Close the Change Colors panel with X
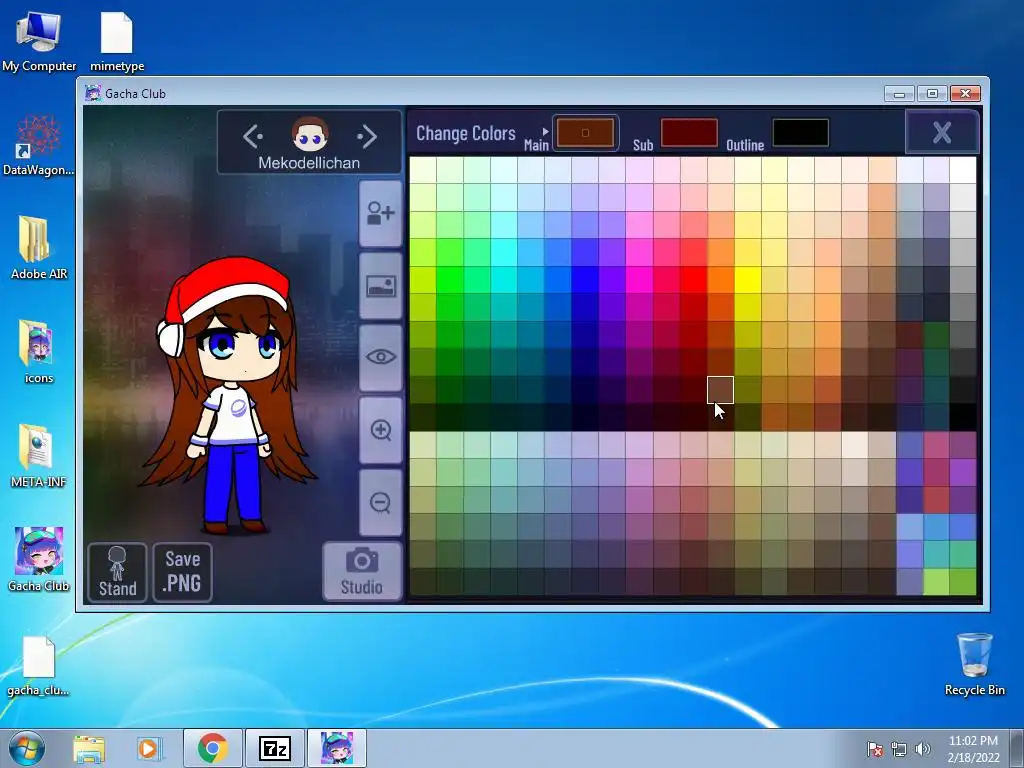This screenshot has height=768, width=1024. click(x=942, y=133)
